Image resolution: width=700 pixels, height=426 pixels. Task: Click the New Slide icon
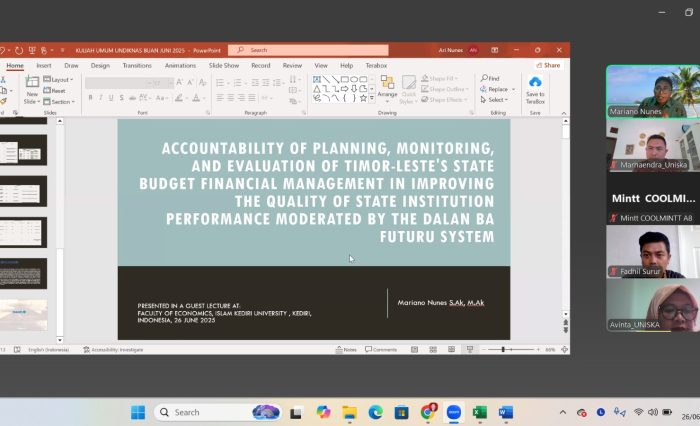tap(32, 84)
